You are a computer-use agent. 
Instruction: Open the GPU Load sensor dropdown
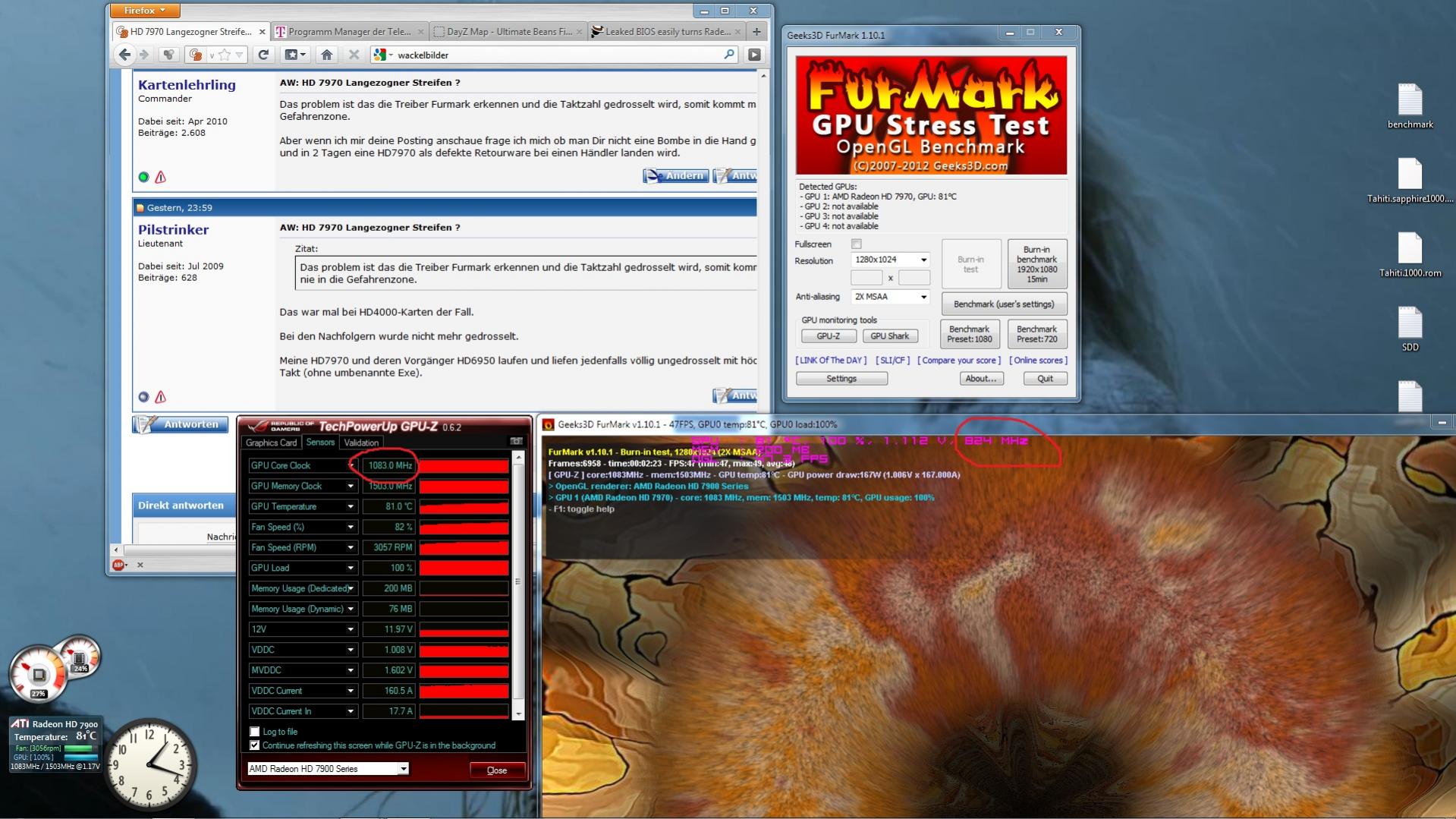pos(351,568)
